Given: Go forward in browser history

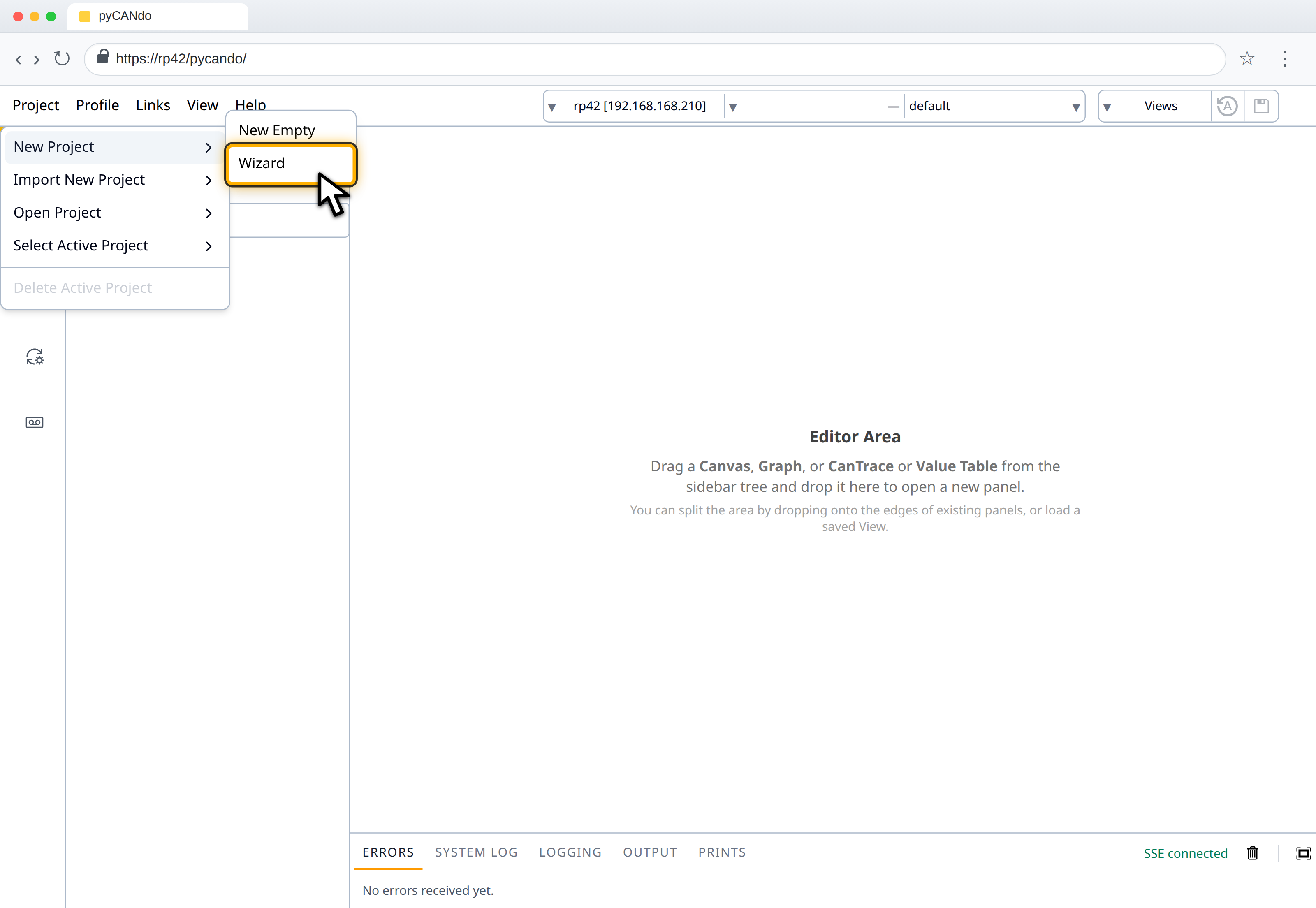Looking at the screenshot, I should [37, 59].
